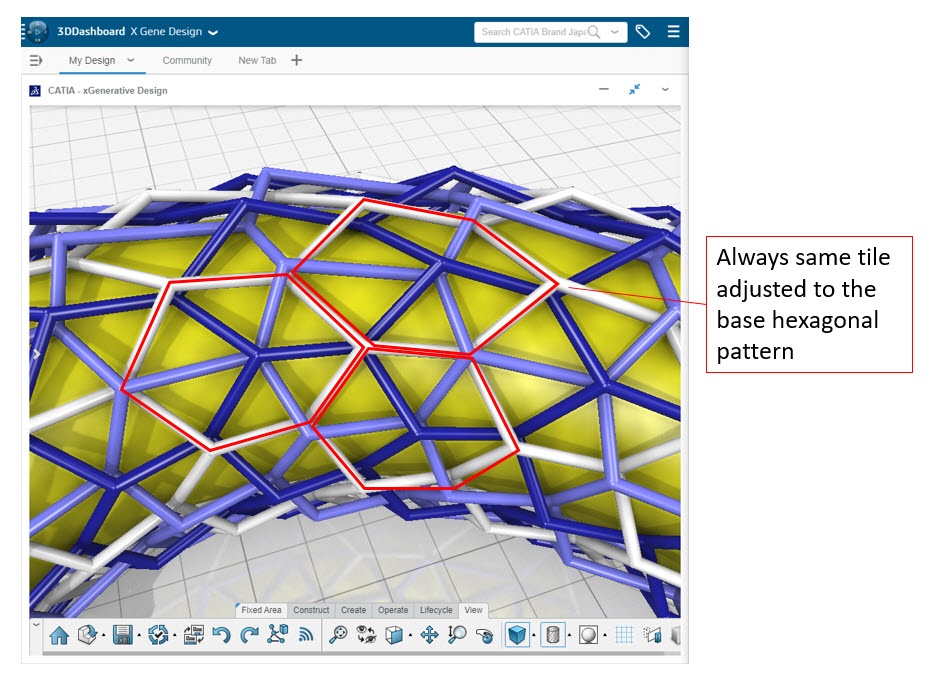Viewport: 941px width, 685px height.
Task: Select the Look At rotate view icon
Action: click(485, 635)
